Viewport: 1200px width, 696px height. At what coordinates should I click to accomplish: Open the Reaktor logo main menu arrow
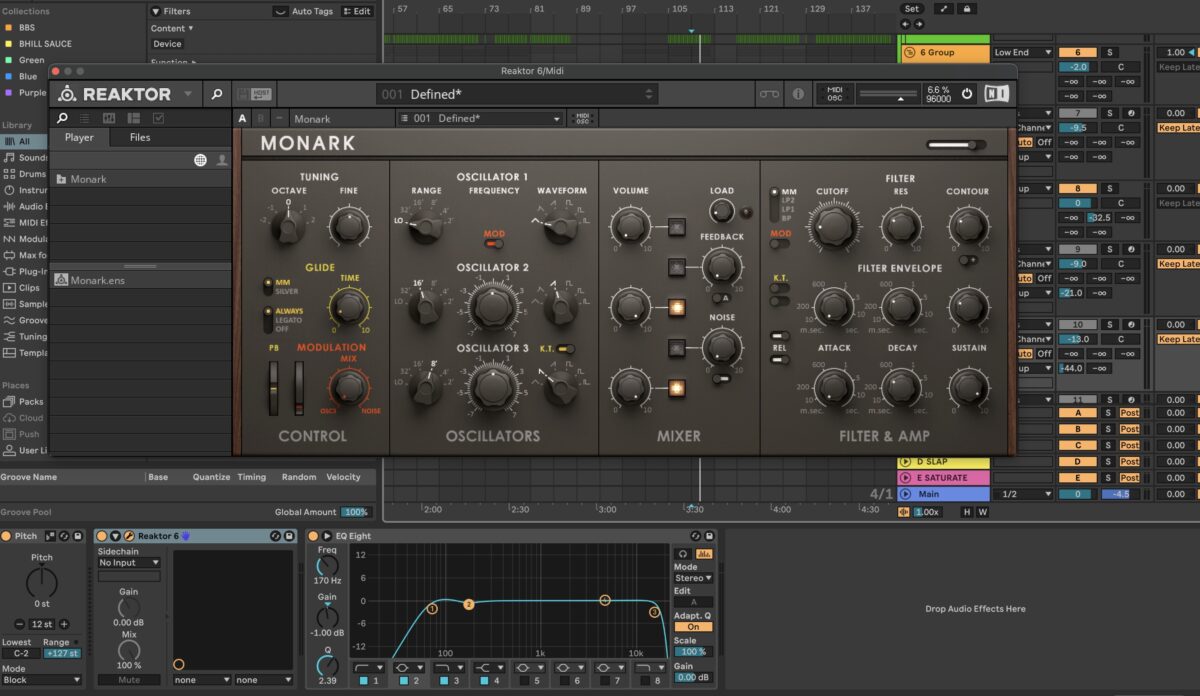(188, 94)
